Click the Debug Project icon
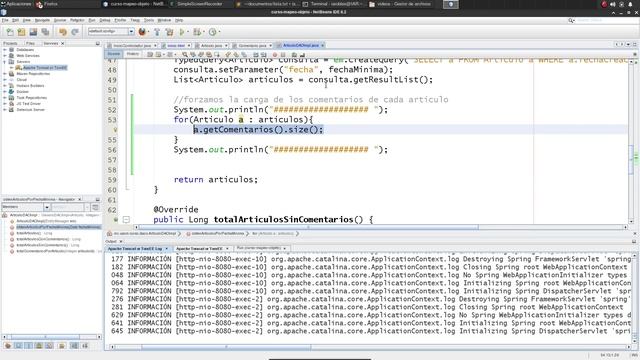Image resolution: width=640 pixels, height=360 pixels. point(198,32)
